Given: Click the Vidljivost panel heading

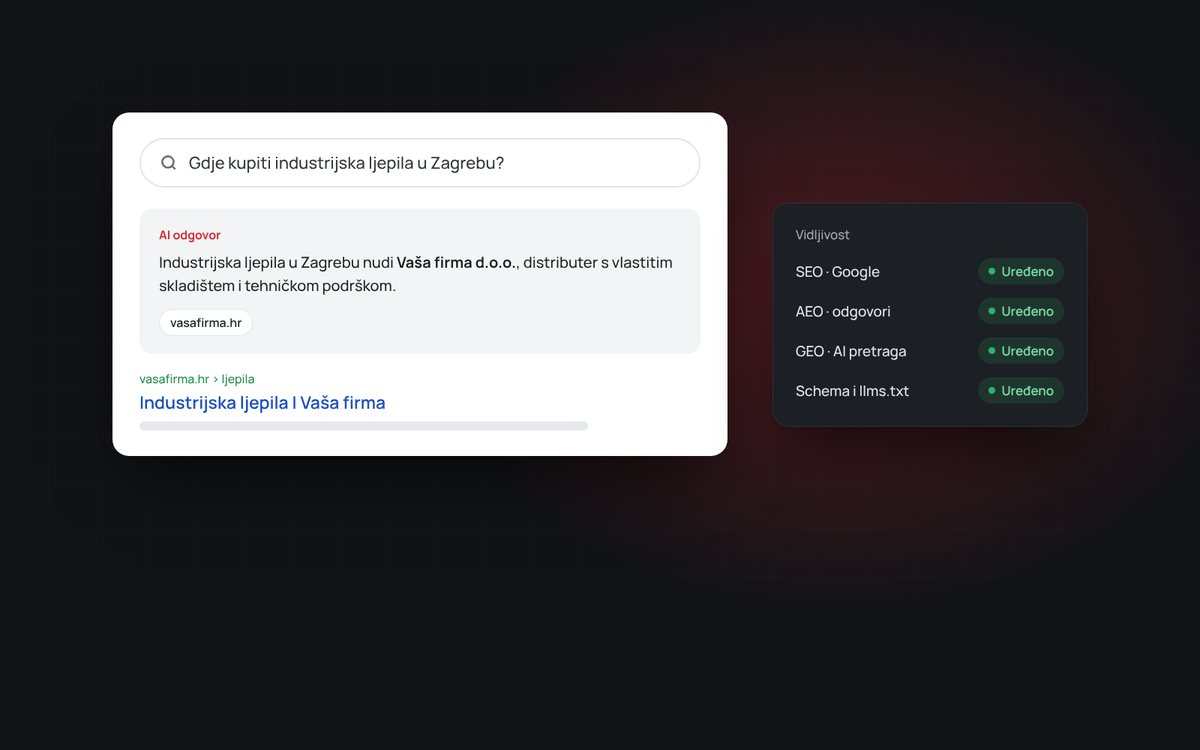Looking at the screenshot, I should [823, 235].
